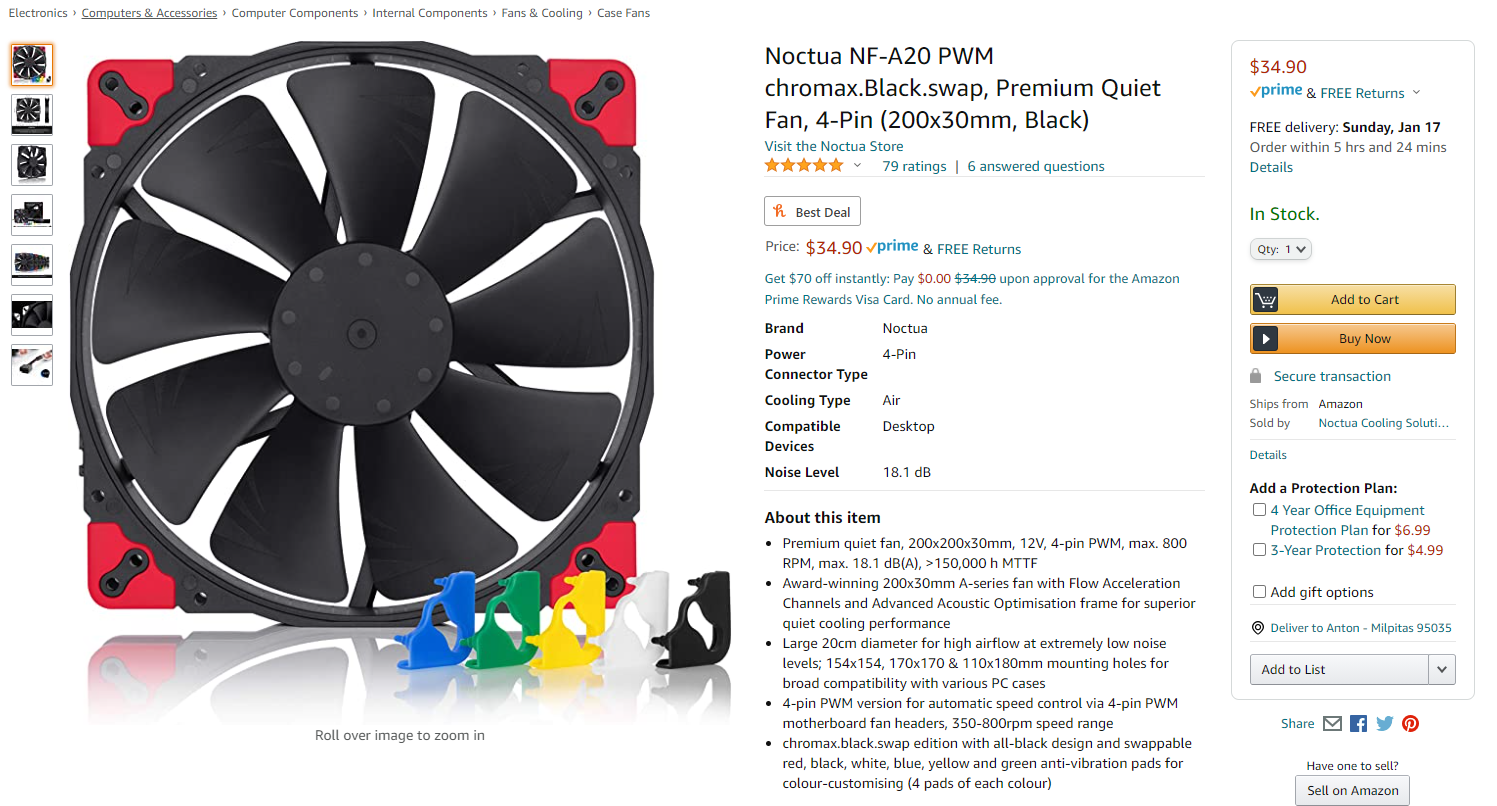Screen dimensions: 1497x806
Task: Share the product via email icon
Action: (1332, 723)
